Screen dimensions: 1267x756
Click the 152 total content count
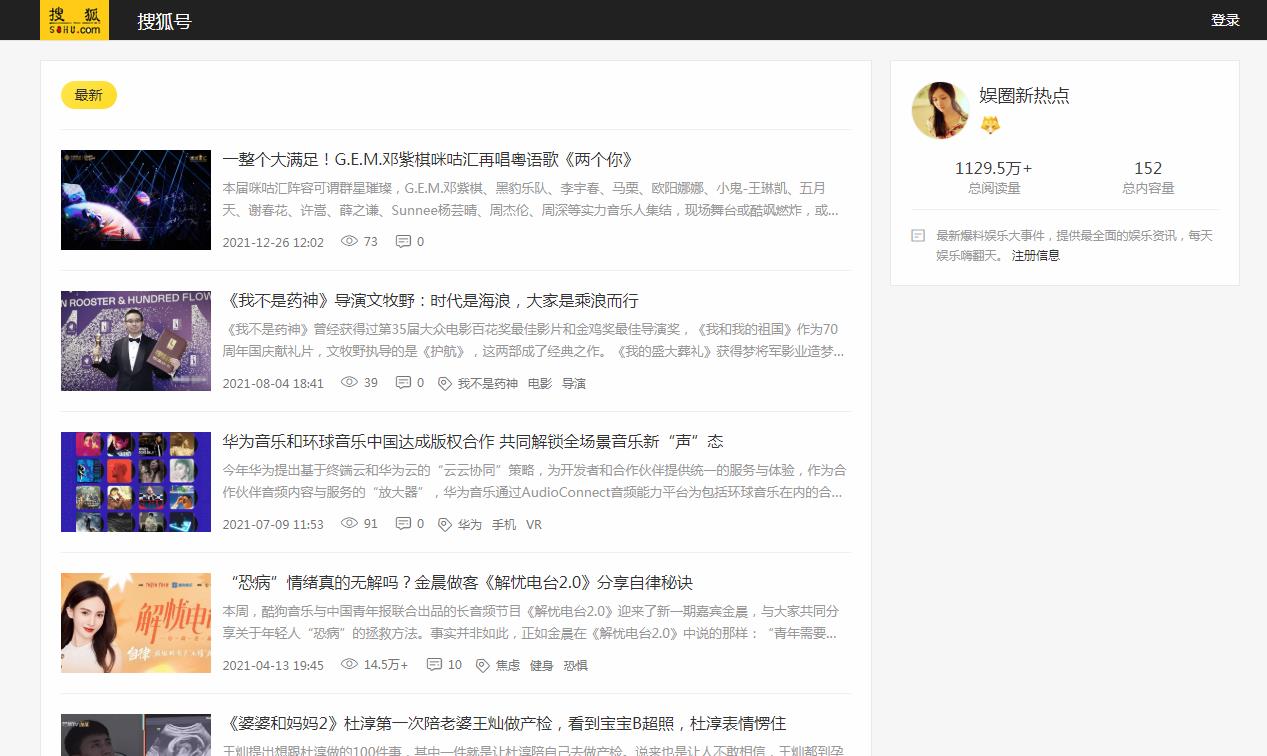(1148, 168)
